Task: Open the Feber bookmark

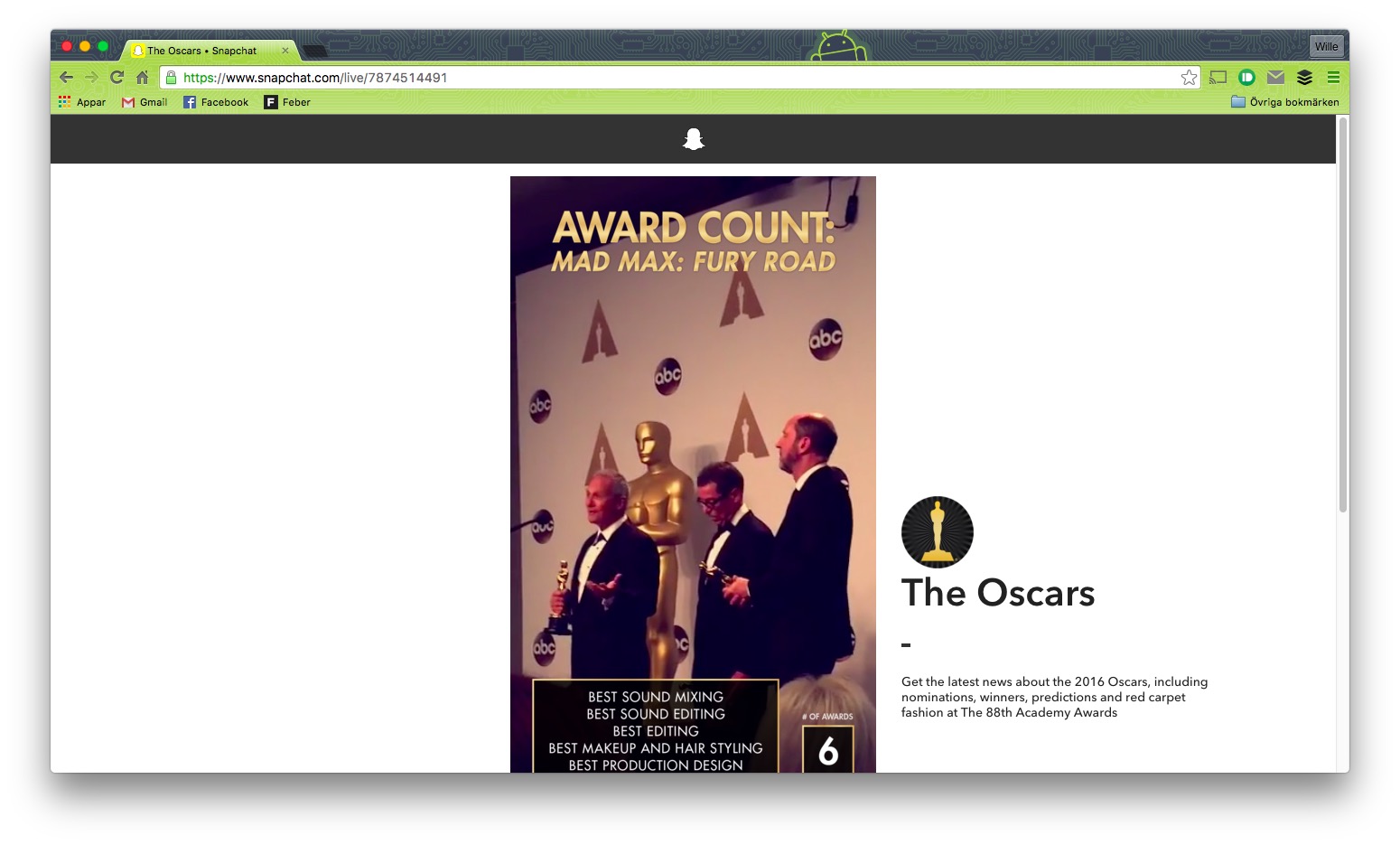Action: pos(287,102)
